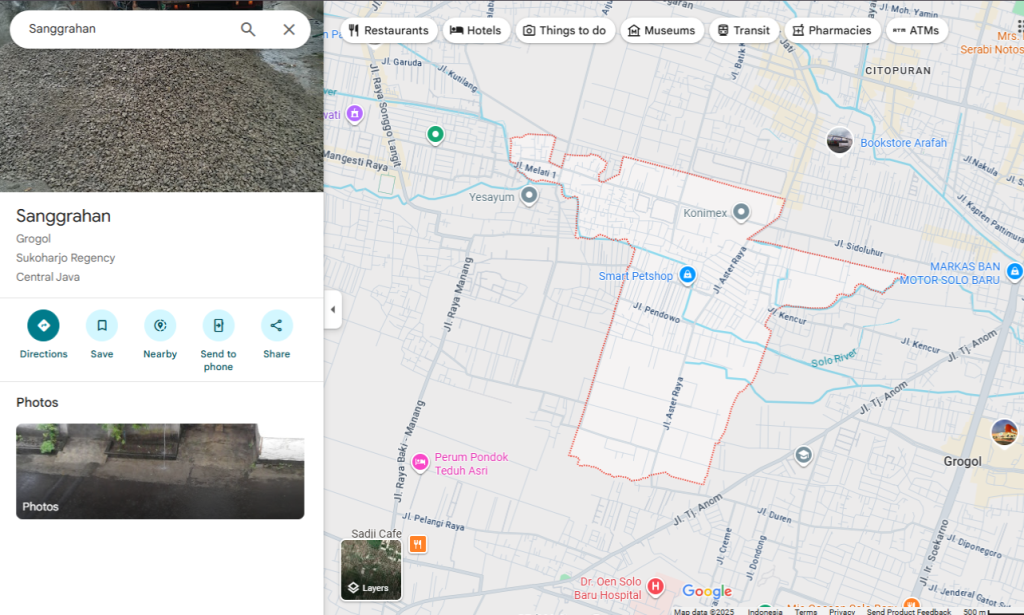Show Things to do nearby
Screen dimensions: 1024x615
click(x=565, y=31)
